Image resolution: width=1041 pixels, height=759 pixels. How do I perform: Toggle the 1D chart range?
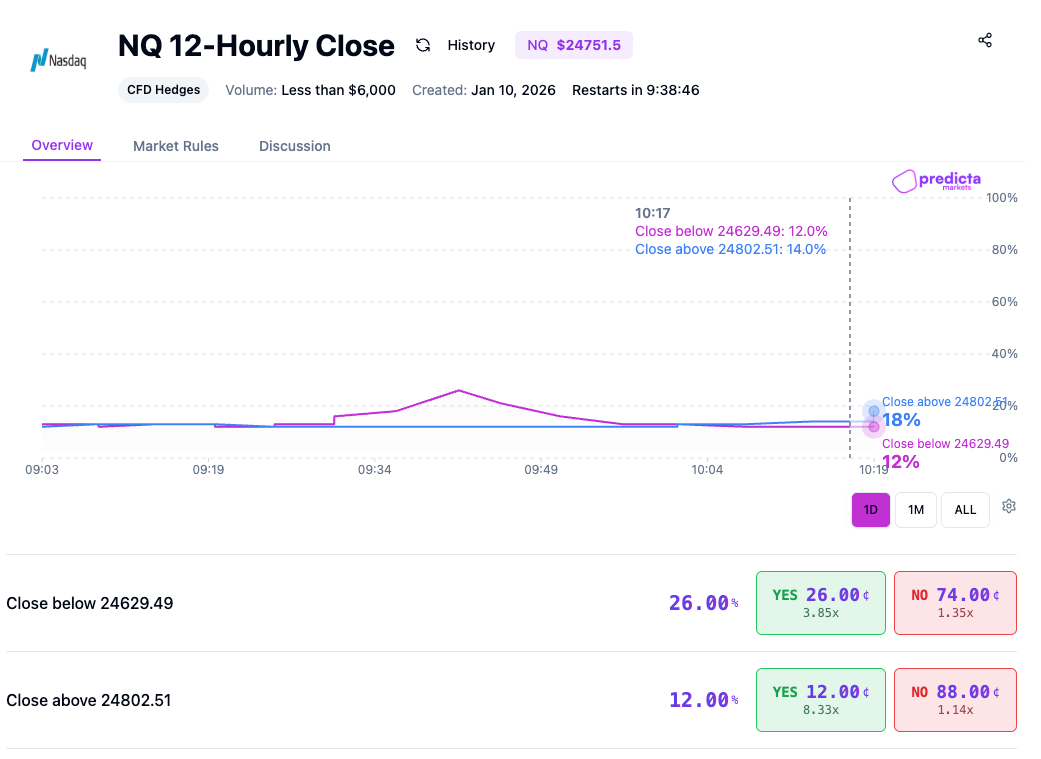[x=870, y=510]
